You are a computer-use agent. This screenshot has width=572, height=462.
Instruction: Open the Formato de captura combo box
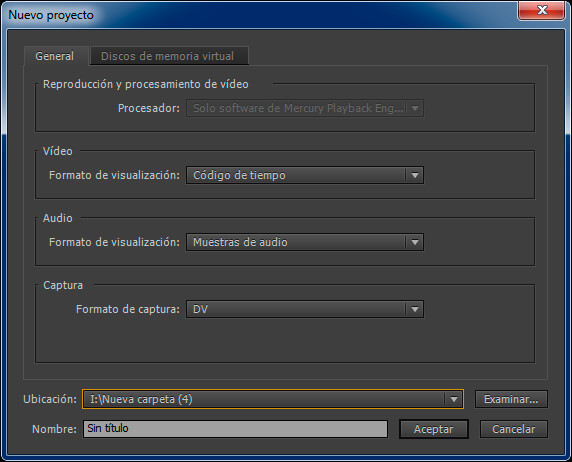305,309
